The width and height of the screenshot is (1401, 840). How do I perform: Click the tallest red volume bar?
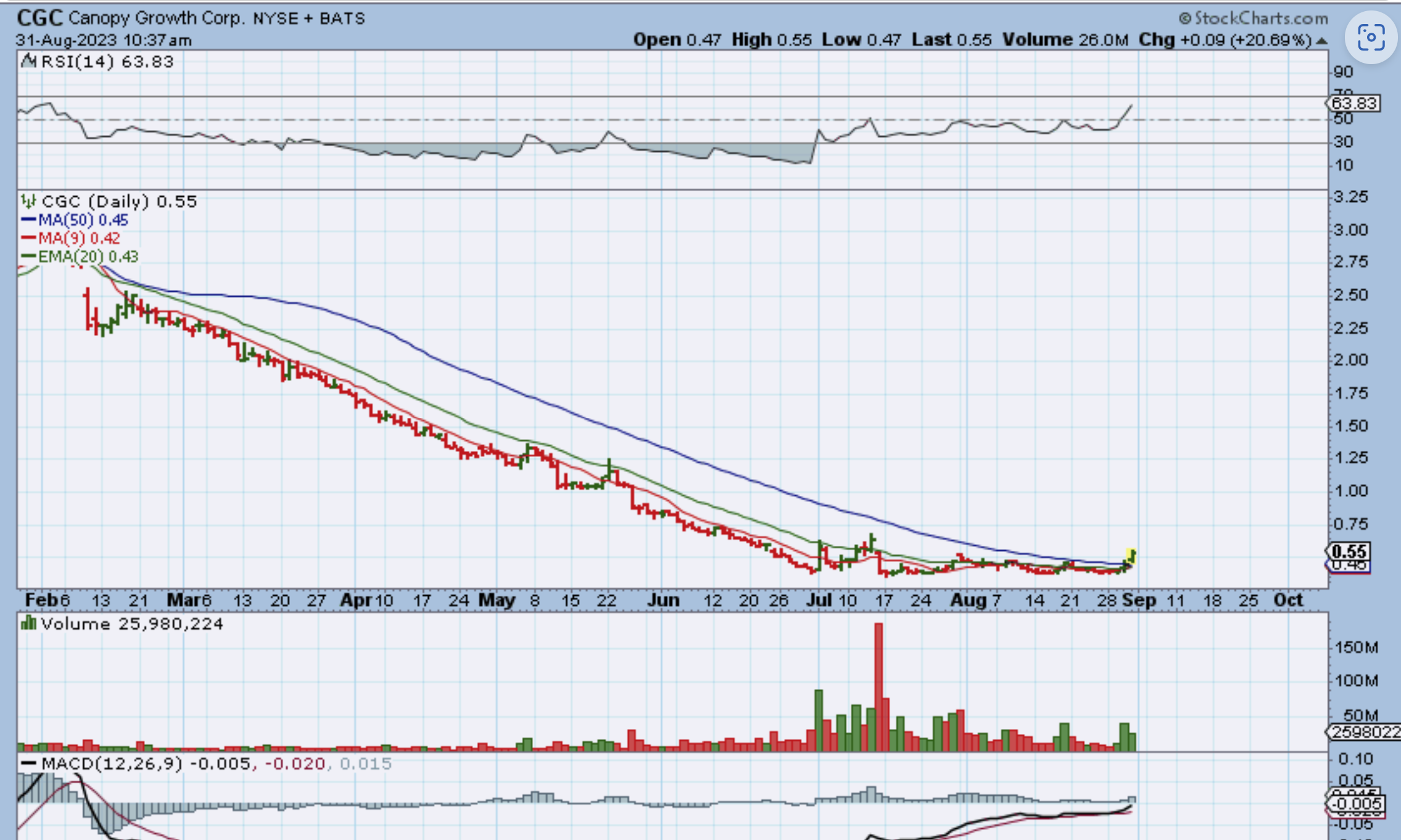coord(878,685)
